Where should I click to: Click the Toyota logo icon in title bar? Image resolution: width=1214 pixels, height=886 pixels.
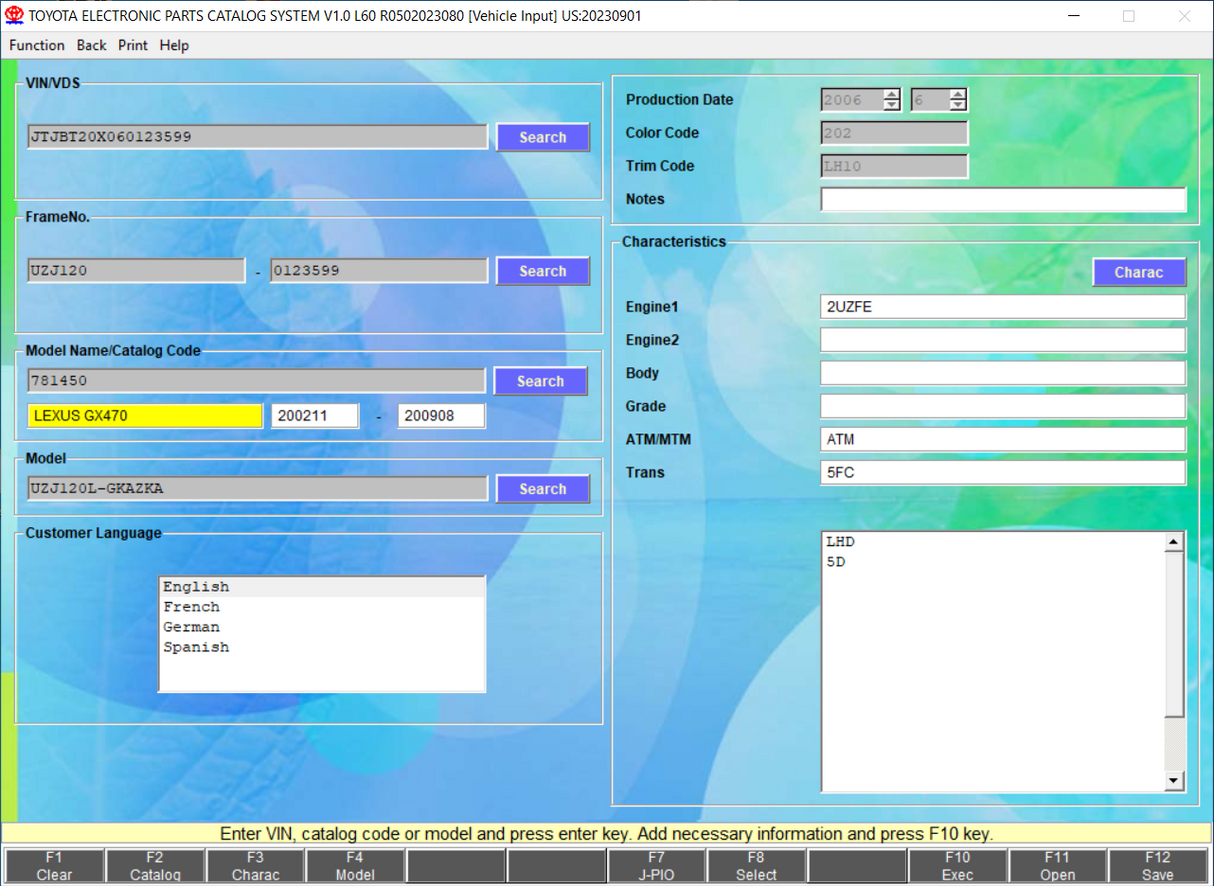tap(14, 16)
